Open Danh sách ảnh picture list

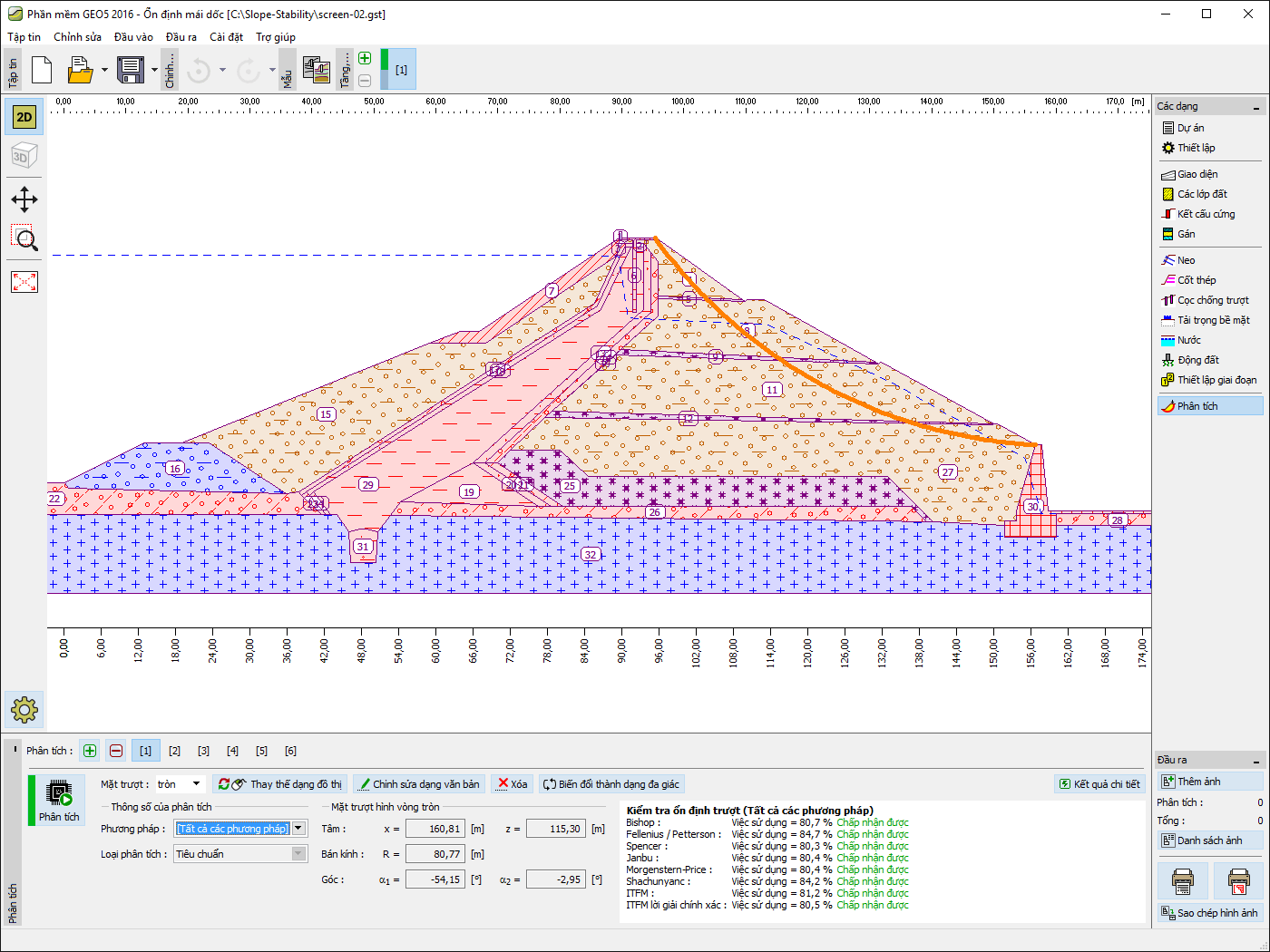tap(1210, 840)
